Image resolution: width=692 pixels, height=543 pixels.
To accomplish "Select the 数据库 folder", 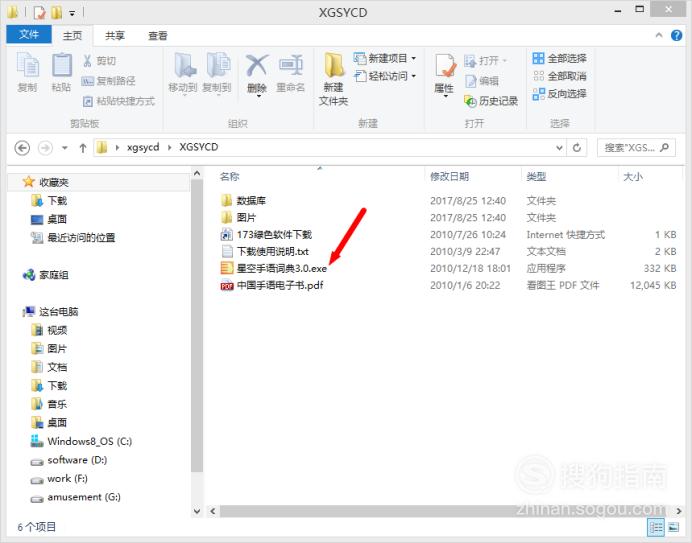I will tap(251, 200).
